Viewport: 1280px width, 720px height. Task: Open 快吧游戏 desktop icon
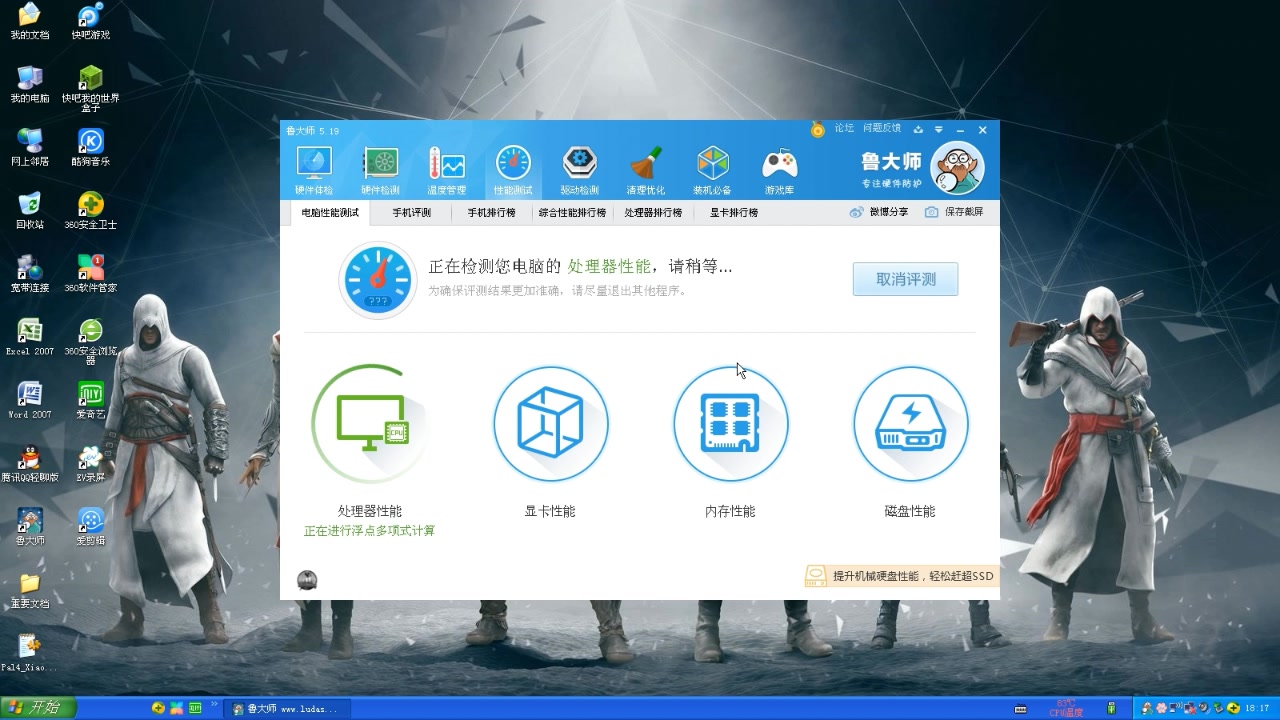click(91, 21)
